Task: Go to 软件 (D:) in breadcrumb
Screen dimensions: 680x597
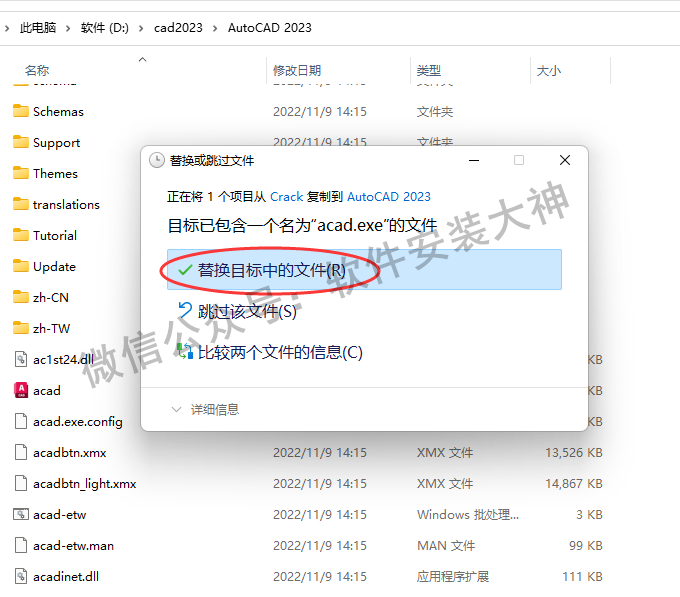Action: [x=105, y=28]
